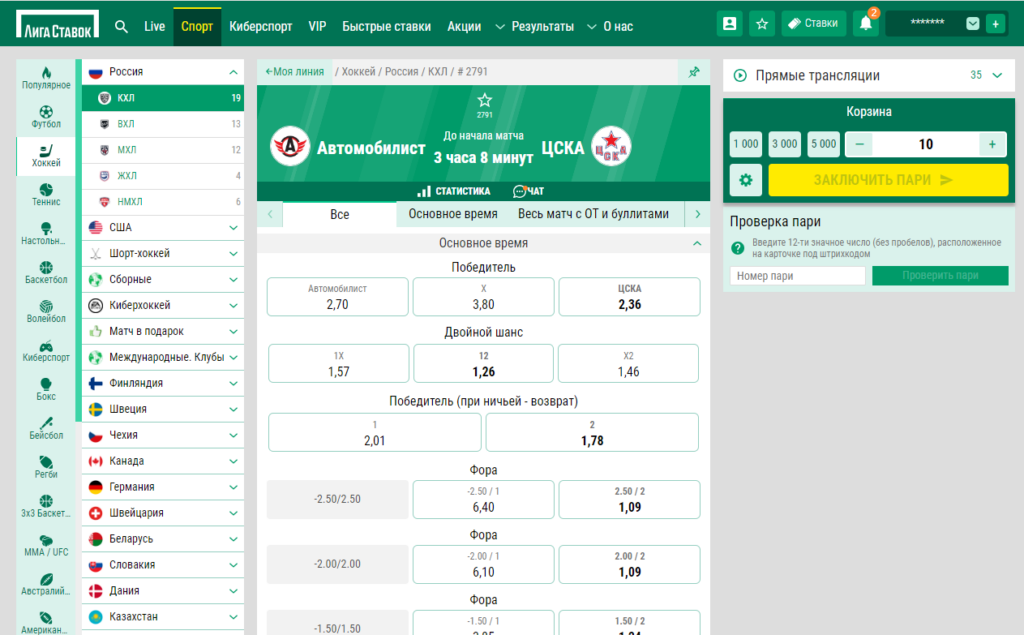Select Бокс sport icon
Screen dimensions: 1024x635
coord(46,389)
